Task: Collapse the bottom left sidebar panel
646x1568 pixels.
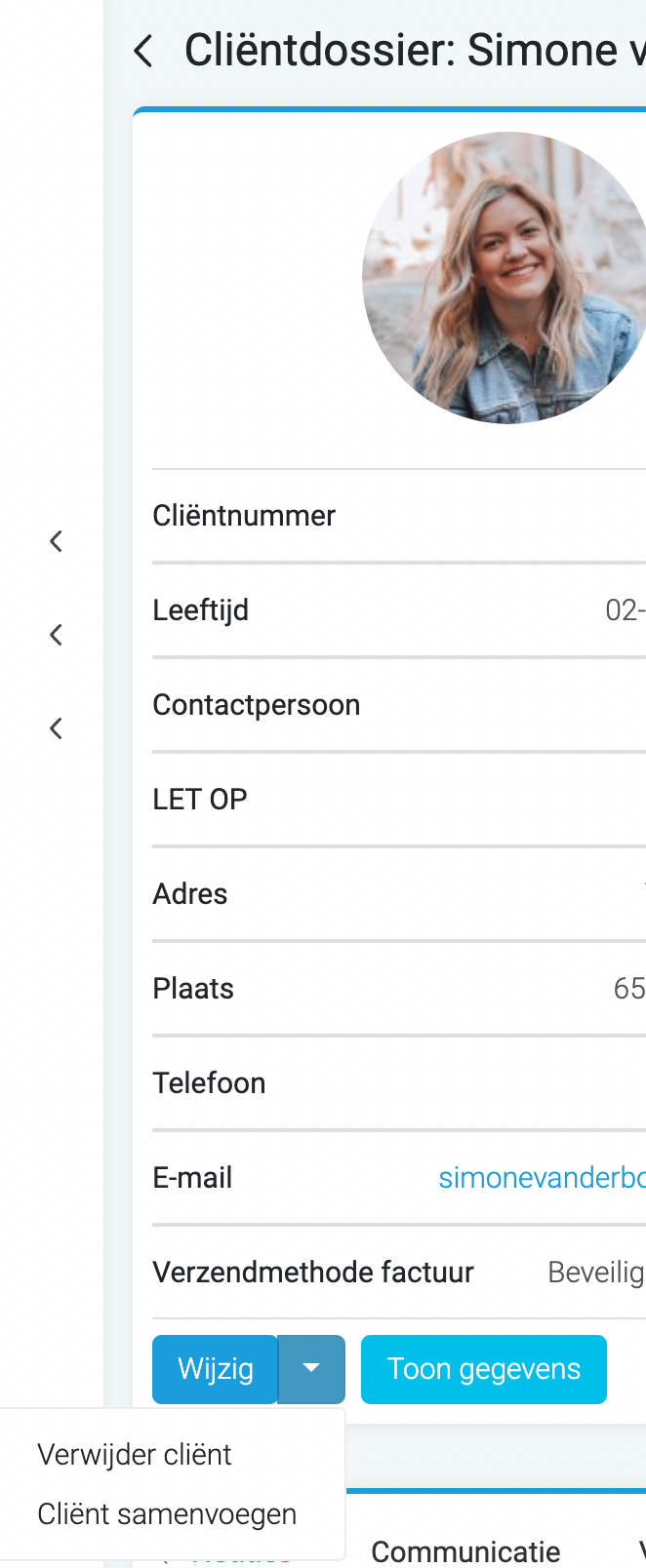Action: (55, 727)
